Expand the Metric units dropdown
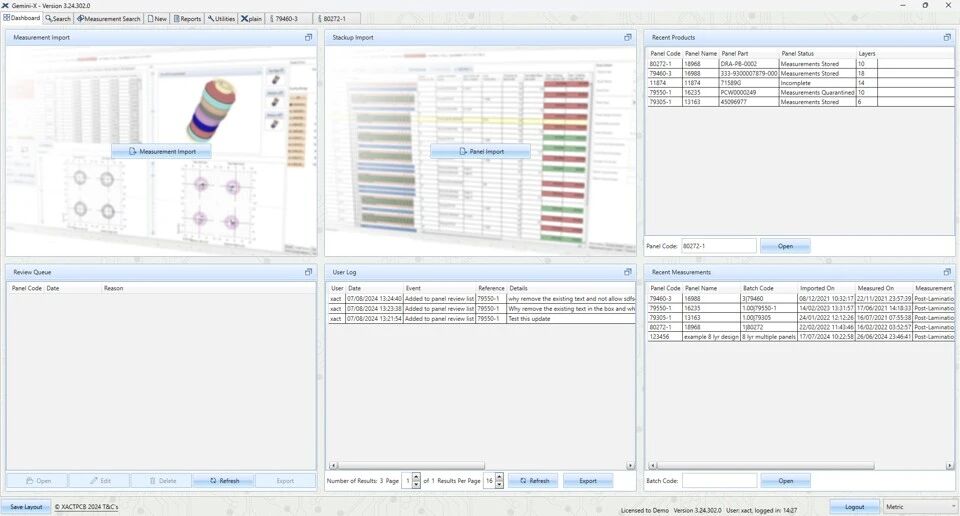This screenshot has width=960, height=516. (920, 507)
